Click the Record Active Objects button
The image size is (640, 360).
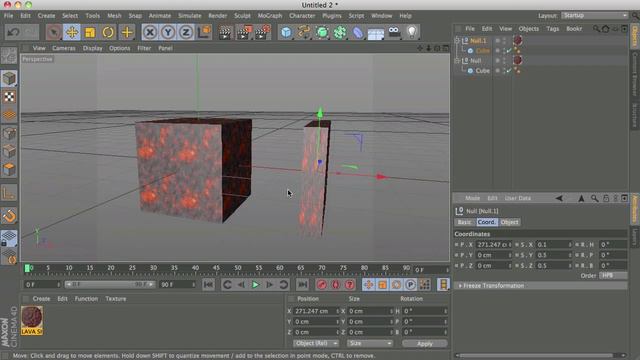point(322,284)
